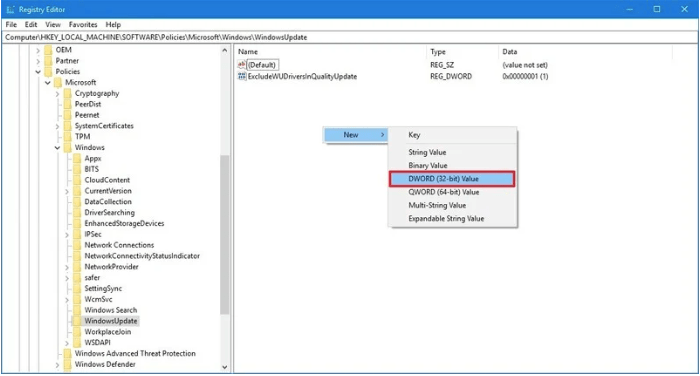Click the DriverSearching folder icon
This screenshot has height=376, width=700.
(x=77, y=213)
